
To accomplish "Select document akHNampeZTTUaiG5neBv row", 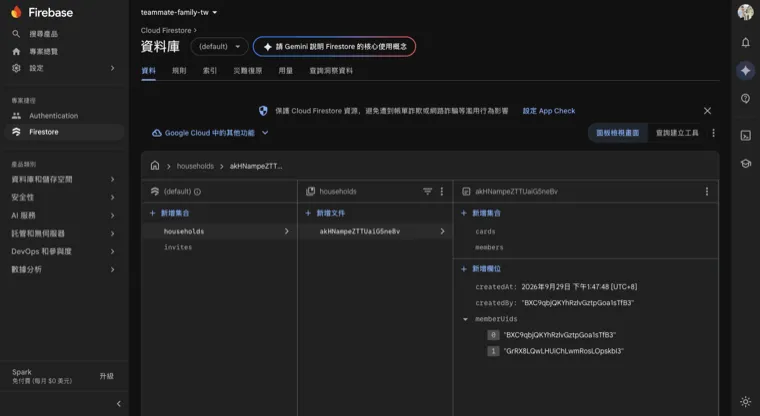I will (x=375, y=231).
